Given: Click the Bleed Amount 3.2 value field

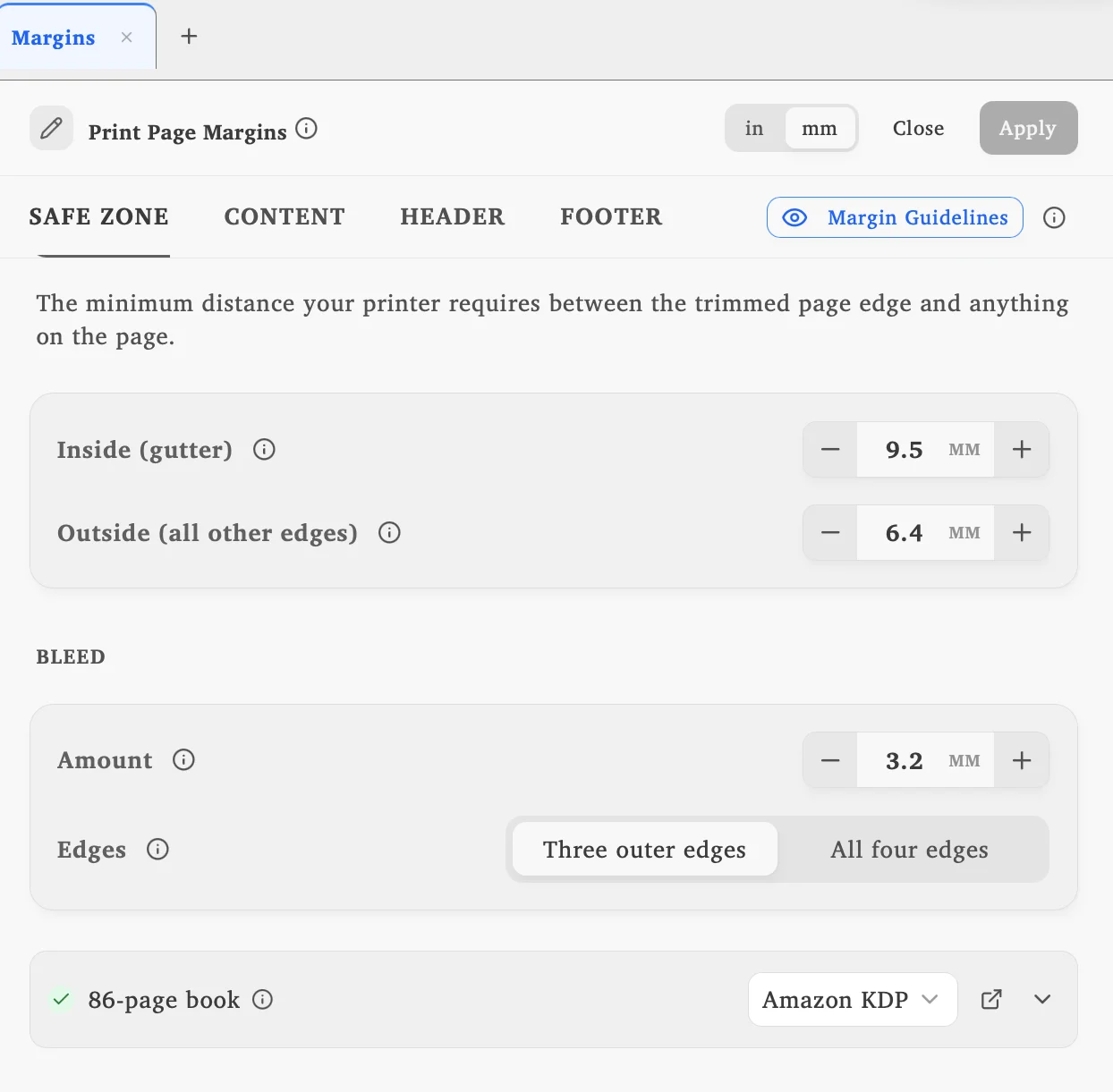Looking at the screenshot, I should click(x=925, y=760).
